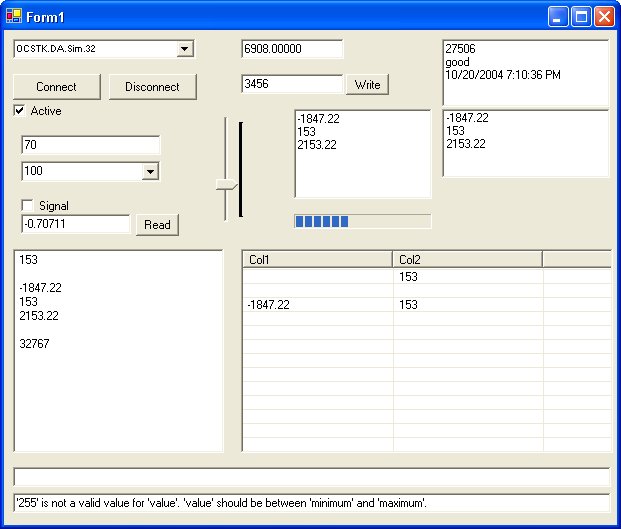Click 27506 in the top-right text box
The height and width of the screenshot is (529, 621).
point(460,49)
